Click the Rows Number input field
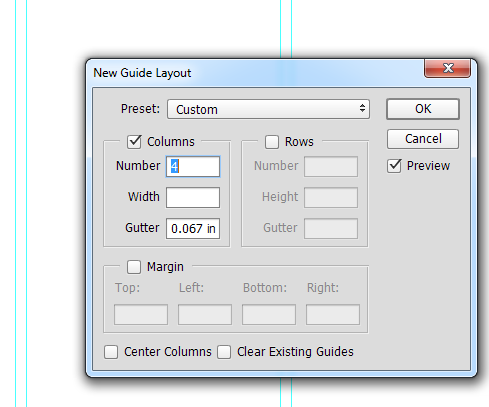 click(x=331, y=166)
